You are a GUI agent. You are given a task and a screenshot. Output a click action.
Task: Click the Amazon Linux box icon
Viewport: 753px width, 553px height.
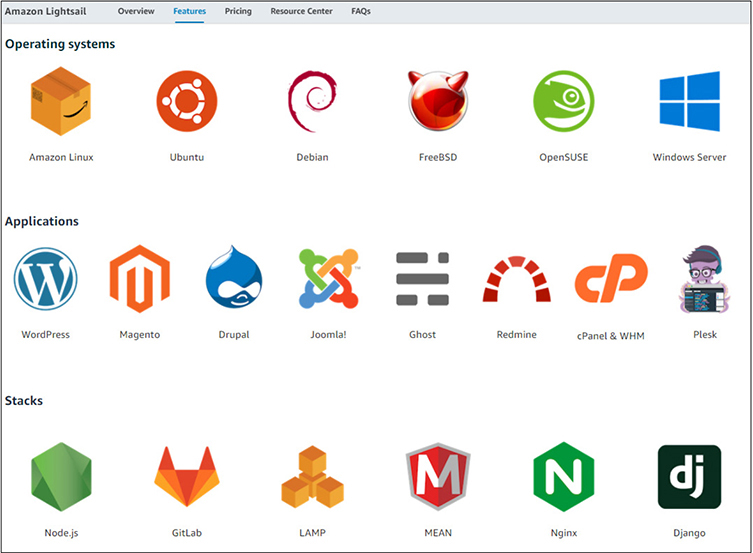tap(61, 101)
